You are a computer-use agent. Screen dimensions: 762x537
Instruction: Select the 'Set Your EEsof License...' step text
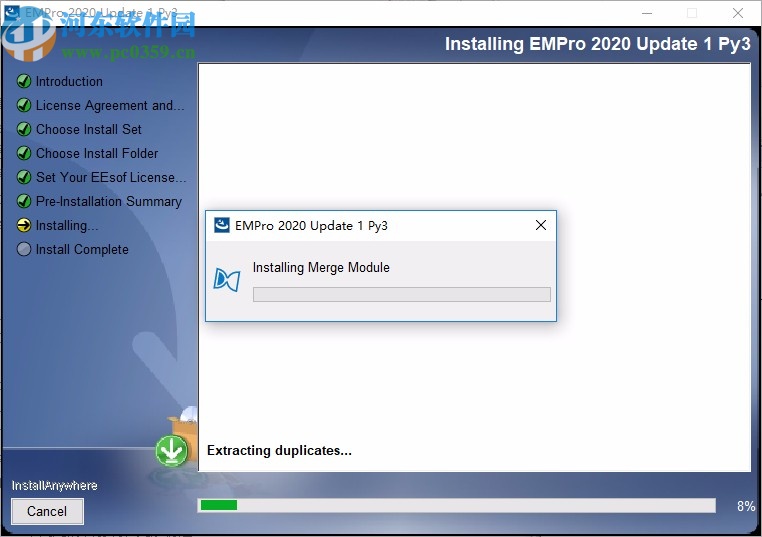(x=111, y=177)
